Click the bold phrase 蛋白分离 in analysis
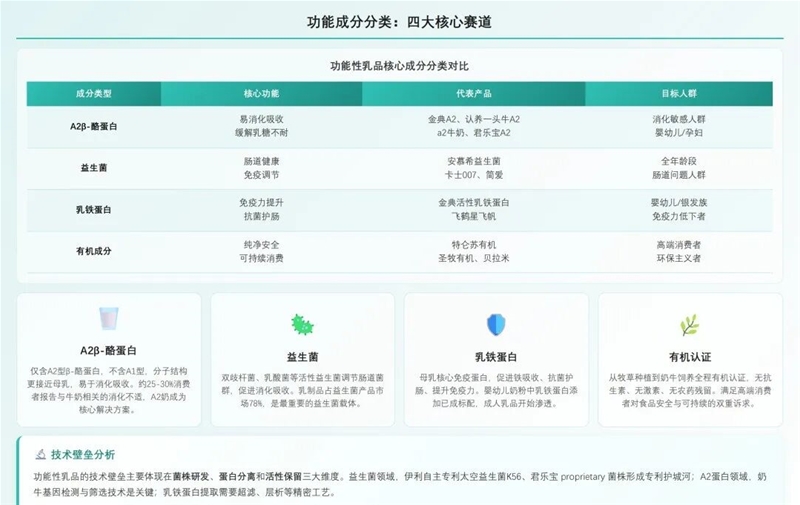This screenshot has height=505, width=800. [x=237, y=477]
